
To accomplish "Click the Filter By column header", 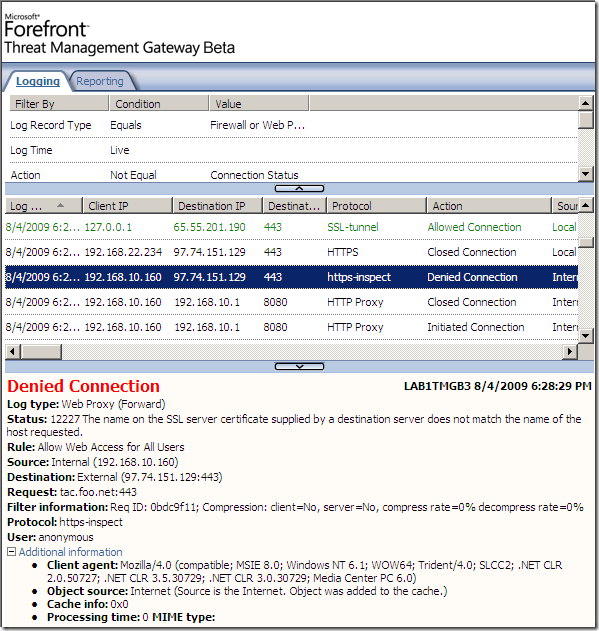I will point(59,103).
